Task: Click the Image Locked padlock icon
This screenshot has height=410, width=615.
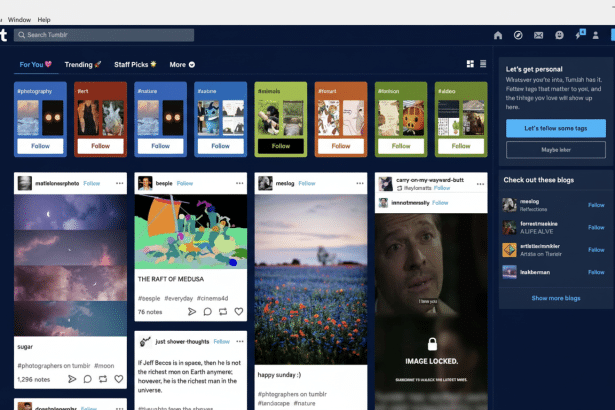Action: [x=432, y=344]
